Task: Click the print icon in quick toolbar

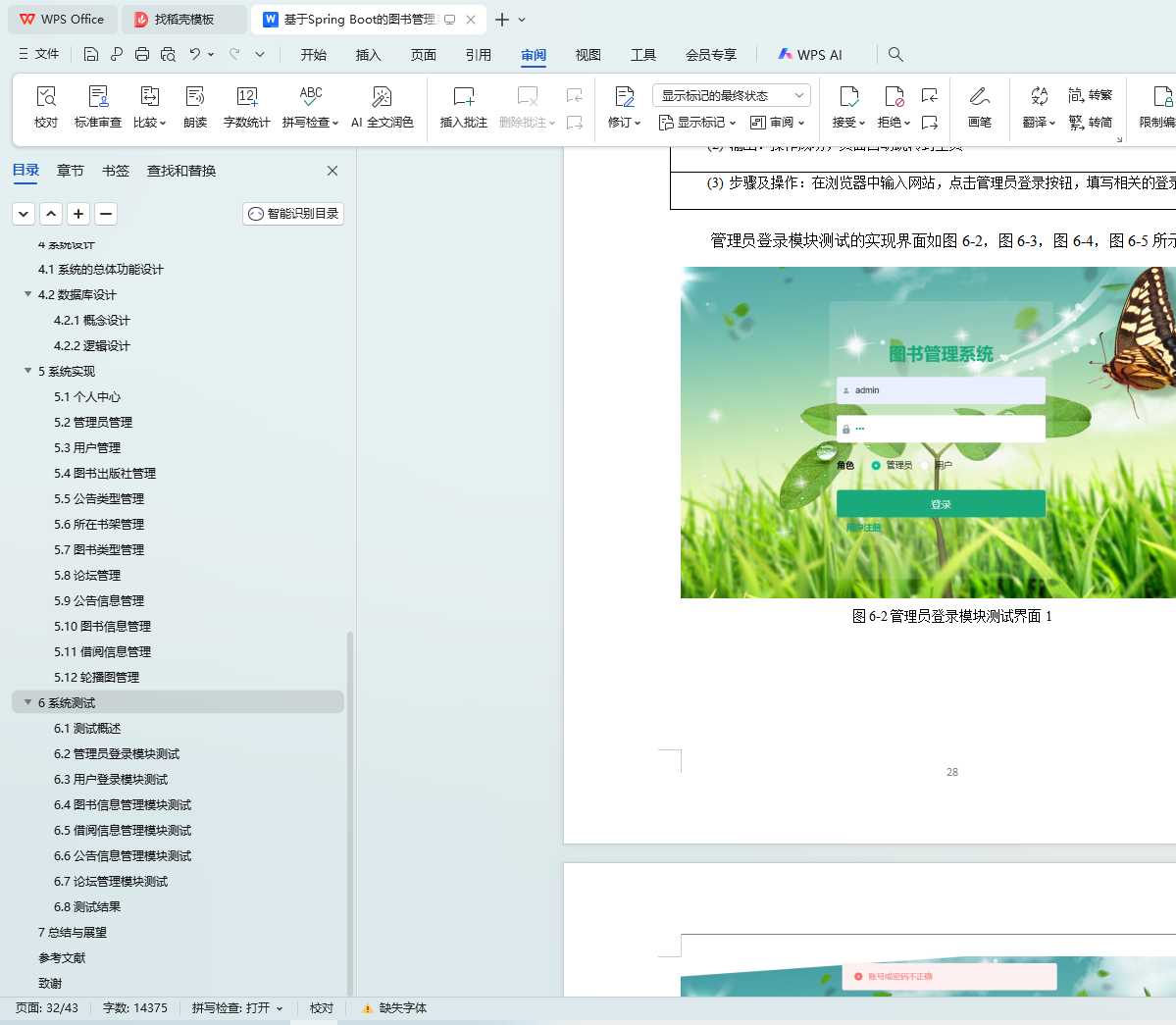Action: click(142, 54)
